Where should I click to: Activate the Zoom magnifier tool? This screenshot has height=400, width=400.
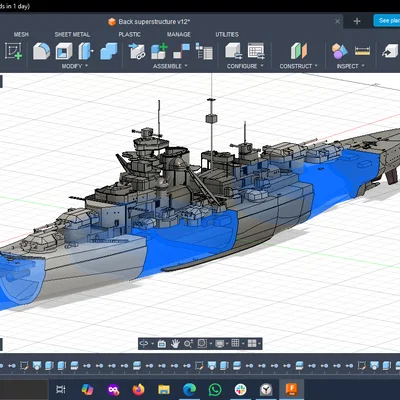tap(188, 343)
